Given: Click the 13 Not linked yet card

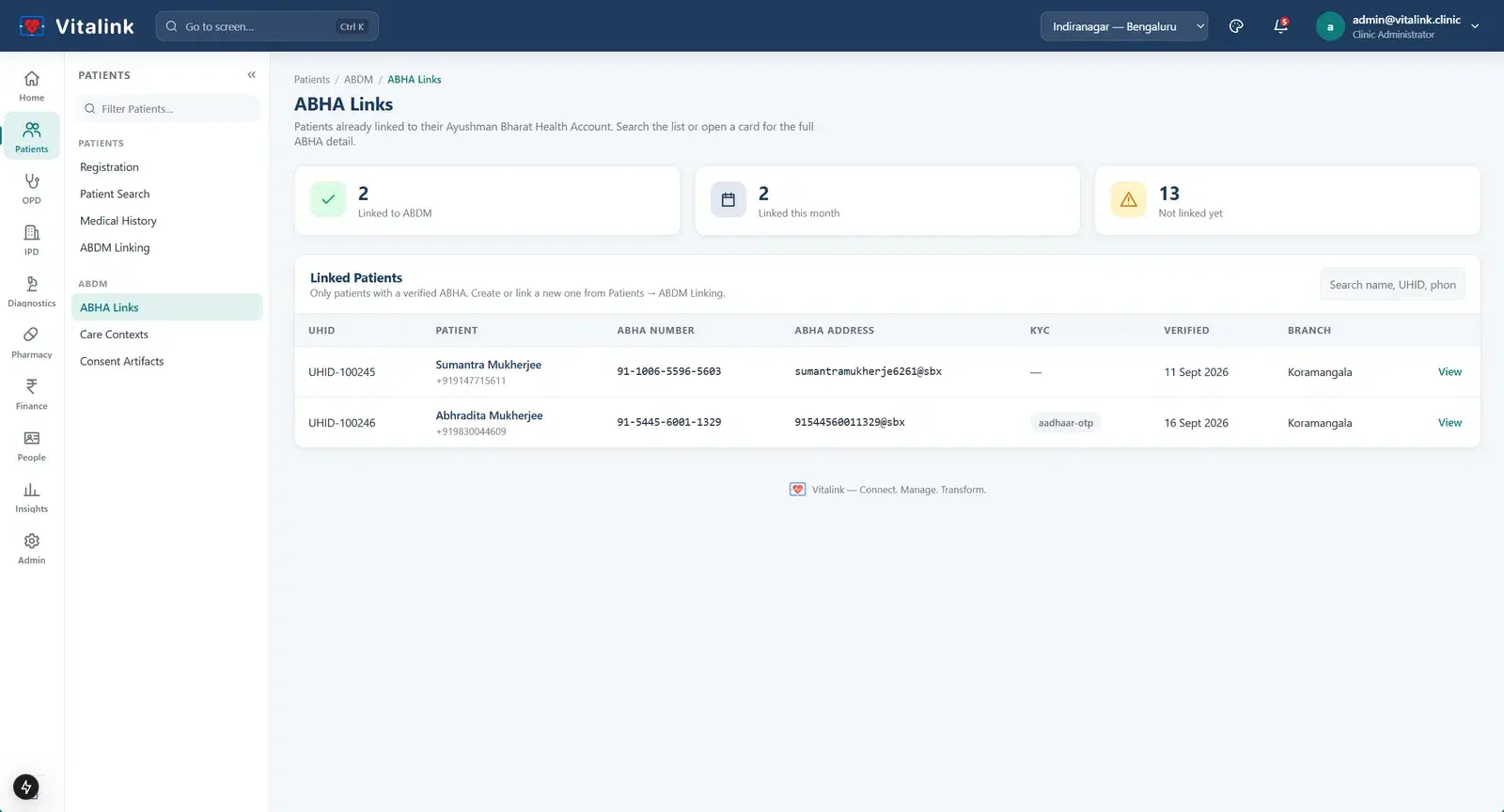Looking at the screenshot, I should point(1287,200).
